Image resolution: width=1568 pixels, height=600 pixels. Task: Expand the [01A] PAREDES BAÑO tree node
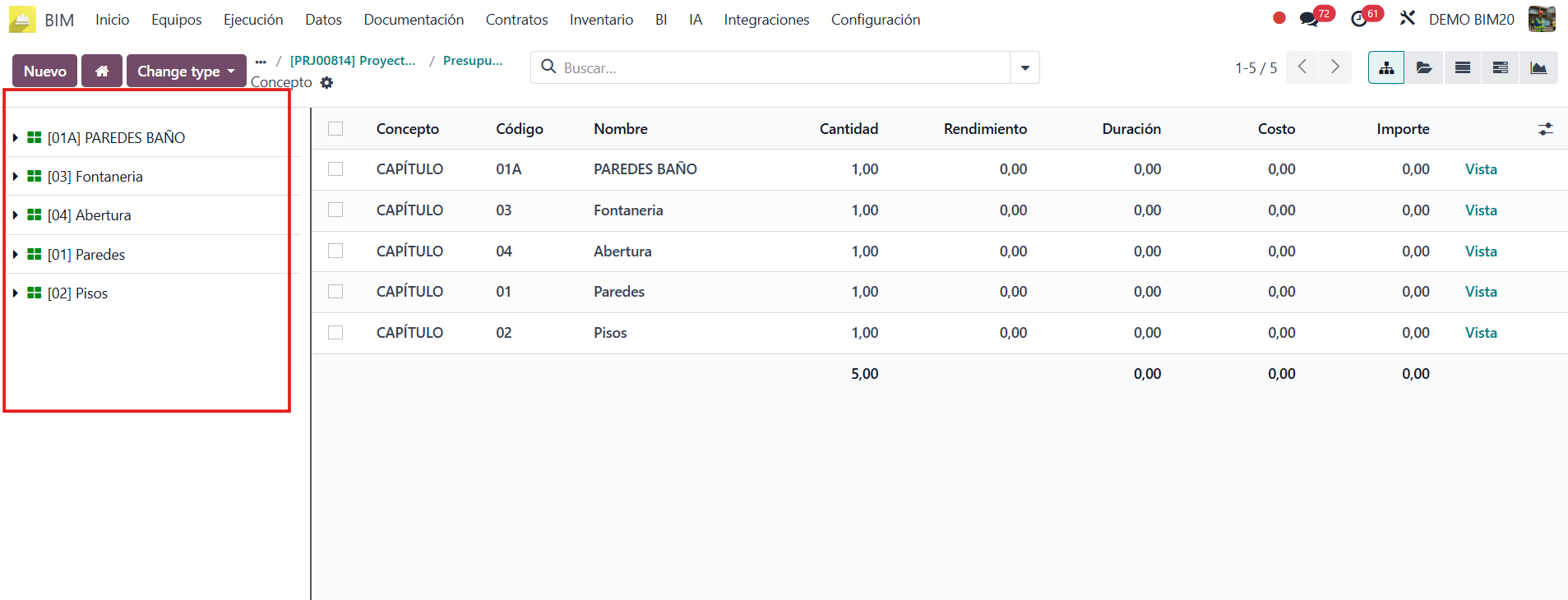pos(15,137)
